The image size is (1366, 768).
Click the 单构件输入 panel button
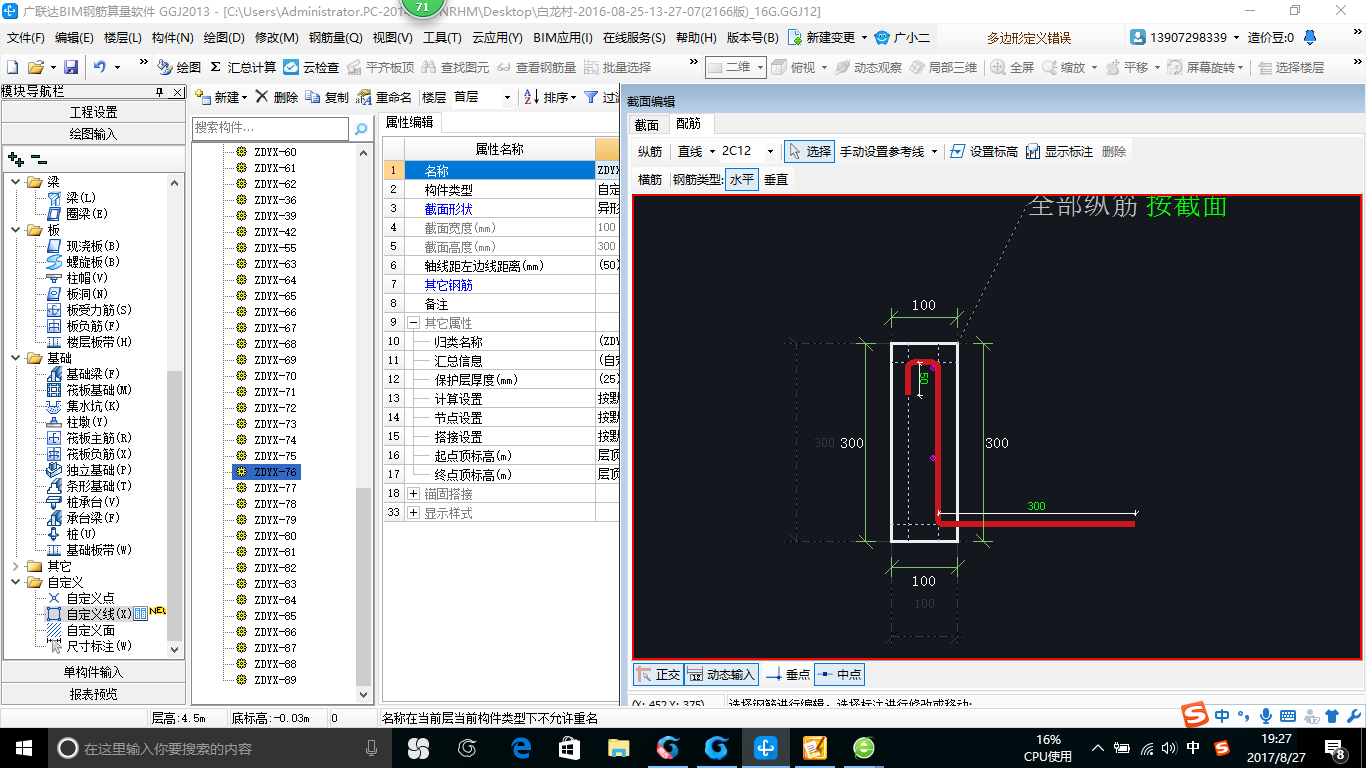[x=93, y=672]
